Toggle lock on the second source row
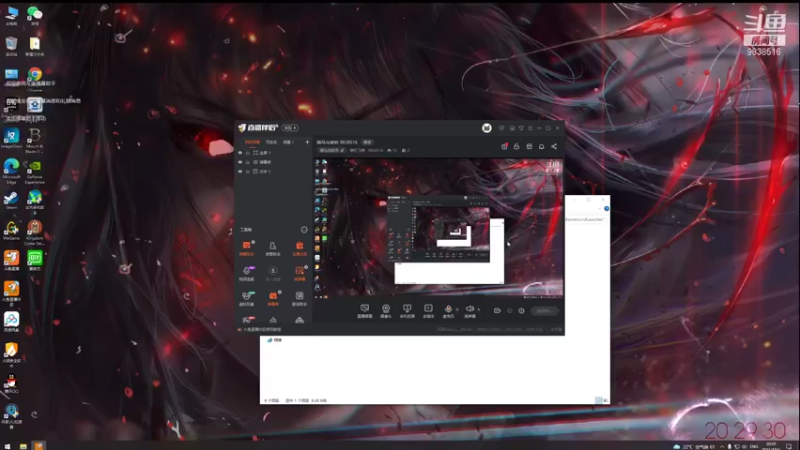Screen dimensions: 800x450 point(248,162)
